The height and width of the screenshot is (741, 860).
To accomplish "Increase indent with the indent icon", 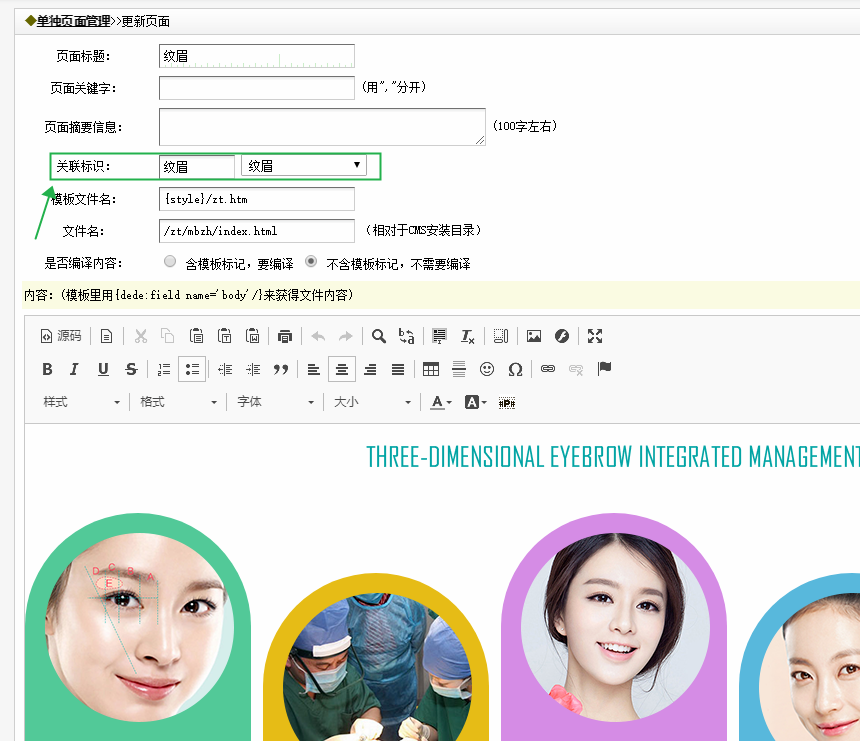I will tap(253, 369).
